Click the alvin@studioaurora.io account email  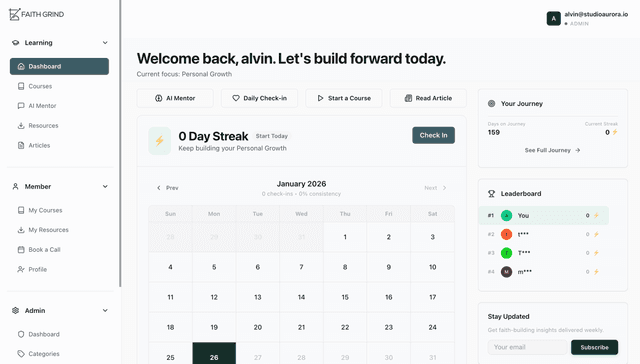(x=596, y=14)
